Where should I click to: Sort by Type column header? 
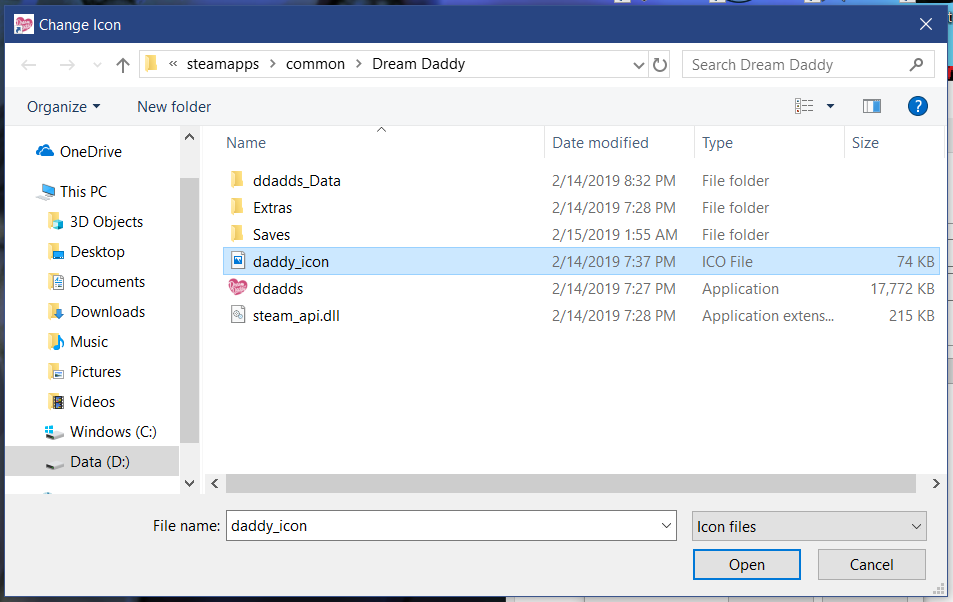[x=717, y=143]
